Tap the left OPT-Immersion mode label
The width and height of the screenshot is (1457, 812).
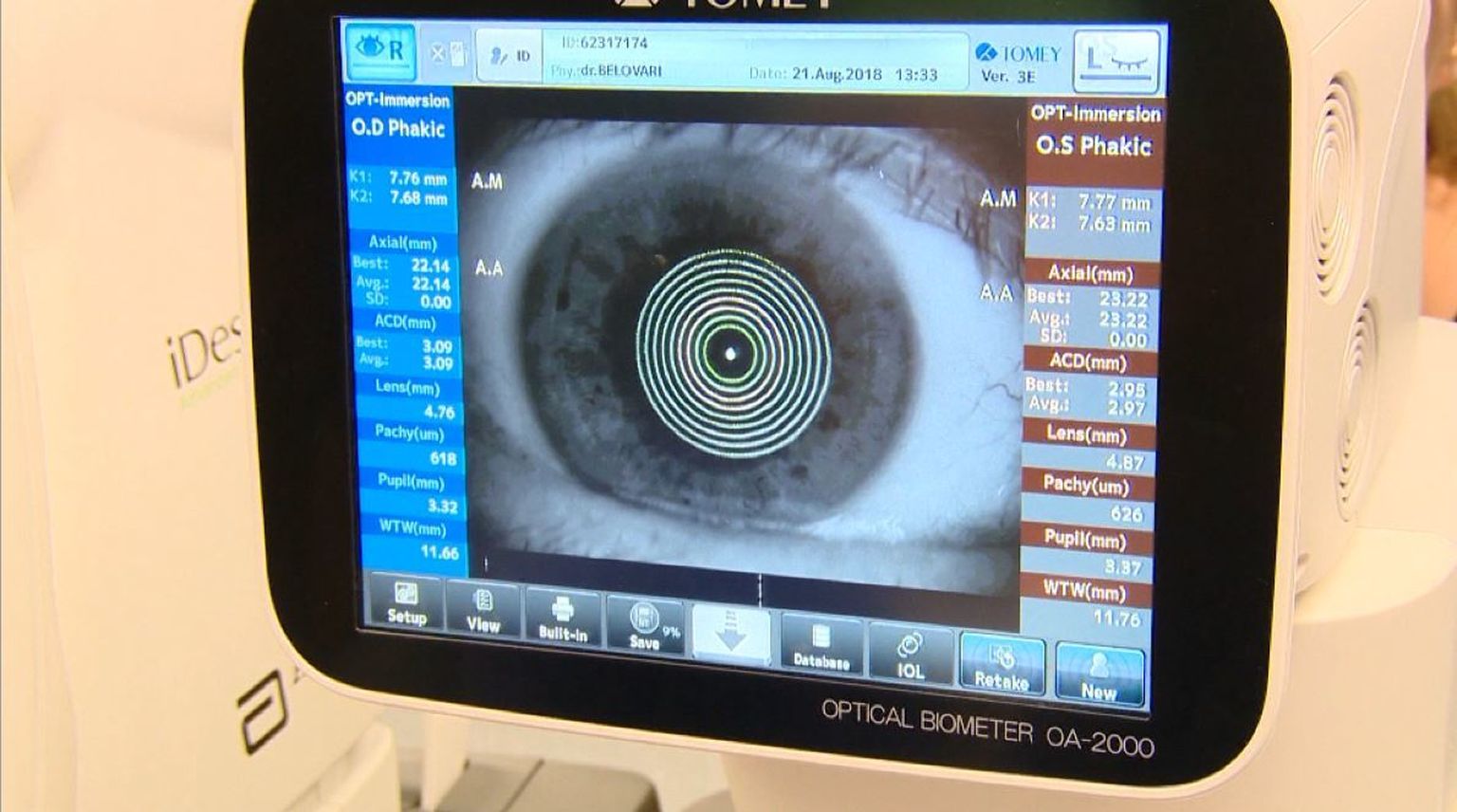point(397,100)
